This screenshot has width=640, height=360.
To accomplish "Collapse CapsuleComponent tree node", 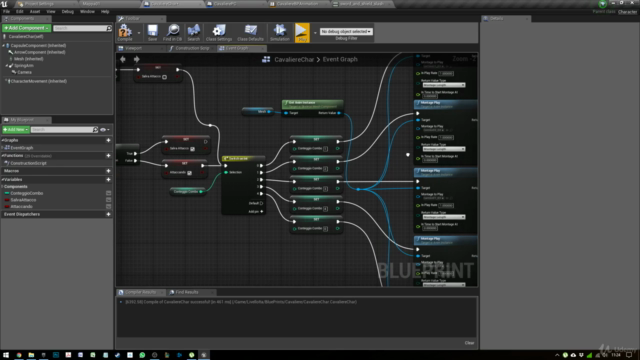I will 4,46.
